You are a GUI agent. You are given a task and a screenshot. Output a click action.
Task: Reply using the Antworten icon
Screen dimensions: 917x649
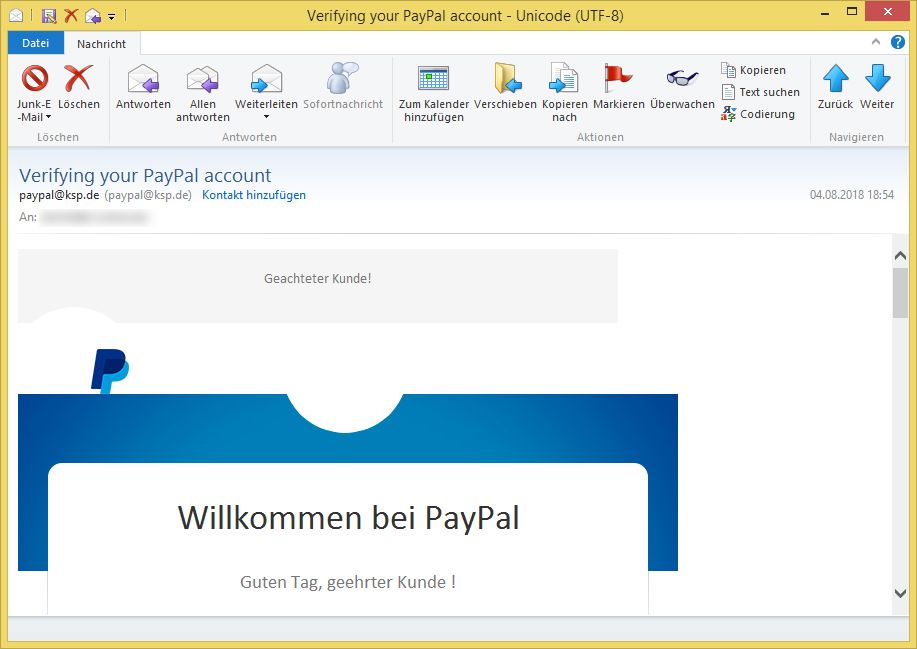point(143,79)
